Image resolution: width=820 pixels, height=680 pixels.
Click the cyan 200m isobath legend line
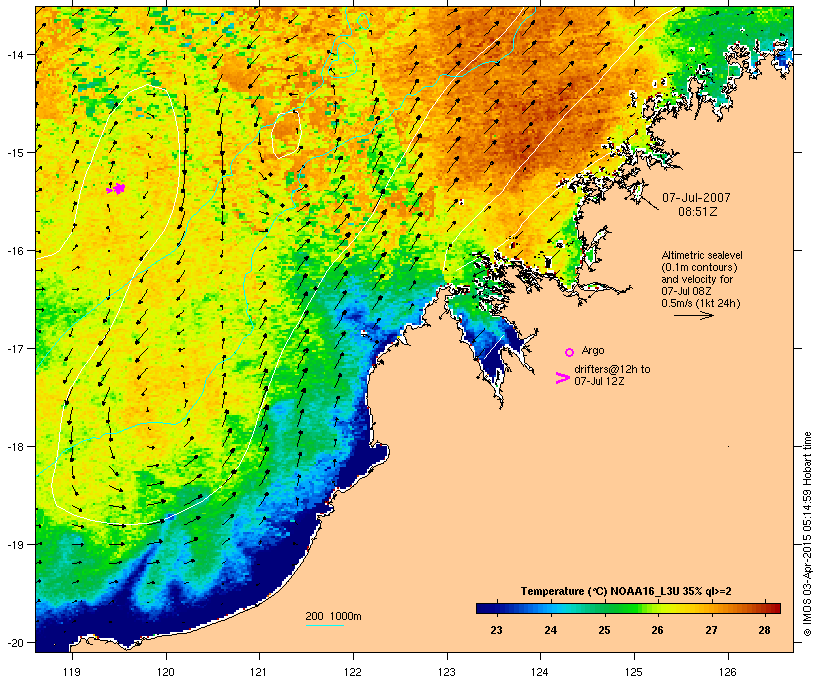[x=324, y=625]
